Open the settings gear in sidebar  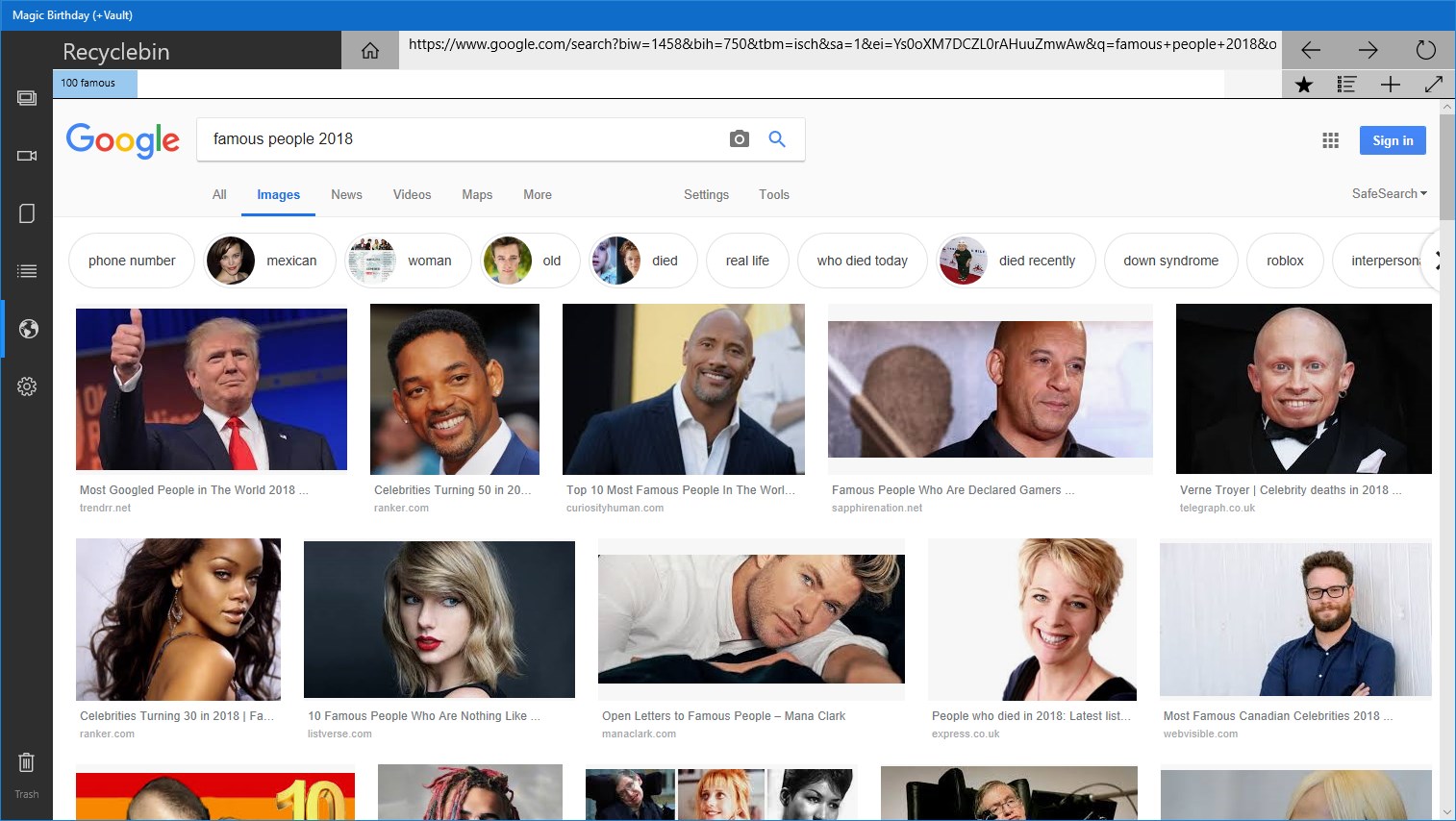coord(27,386)
